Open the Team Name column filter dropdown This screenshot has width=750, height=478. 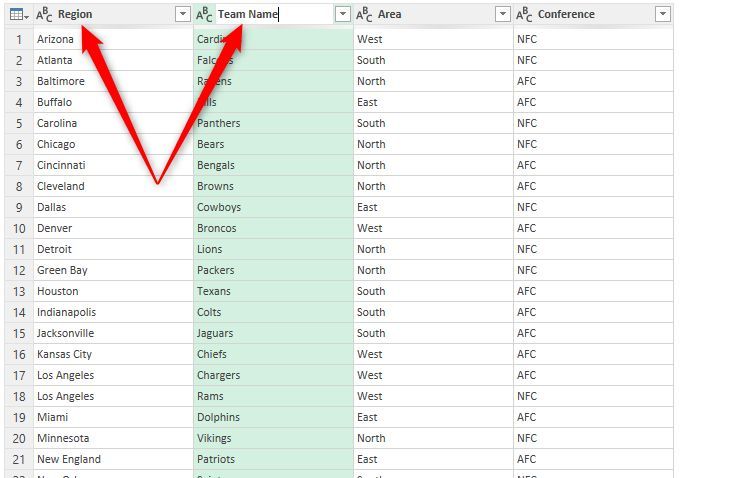tap(342, 14)
